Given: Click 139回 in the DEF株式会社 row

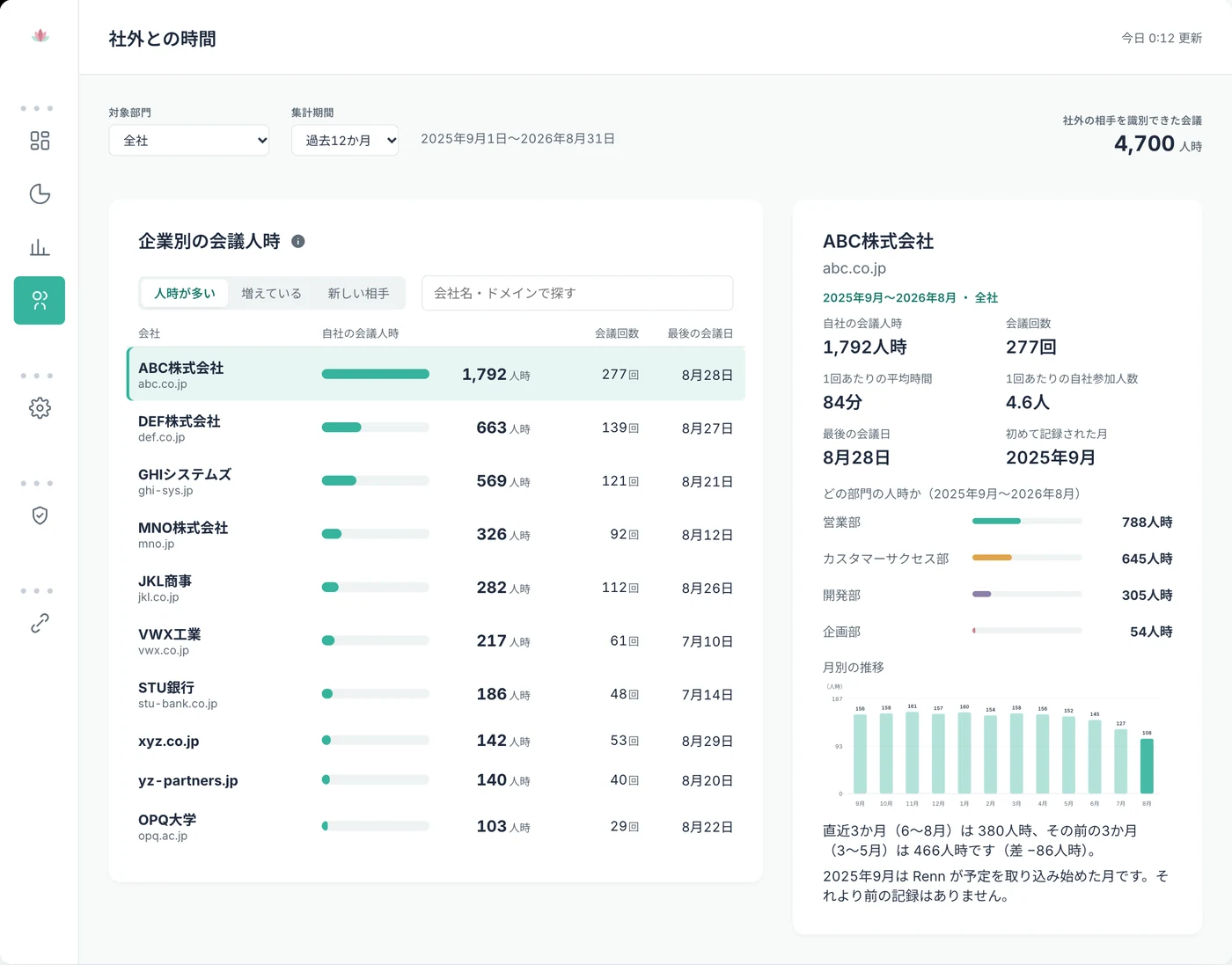Looking at the screenshot, I should (620, 428).
